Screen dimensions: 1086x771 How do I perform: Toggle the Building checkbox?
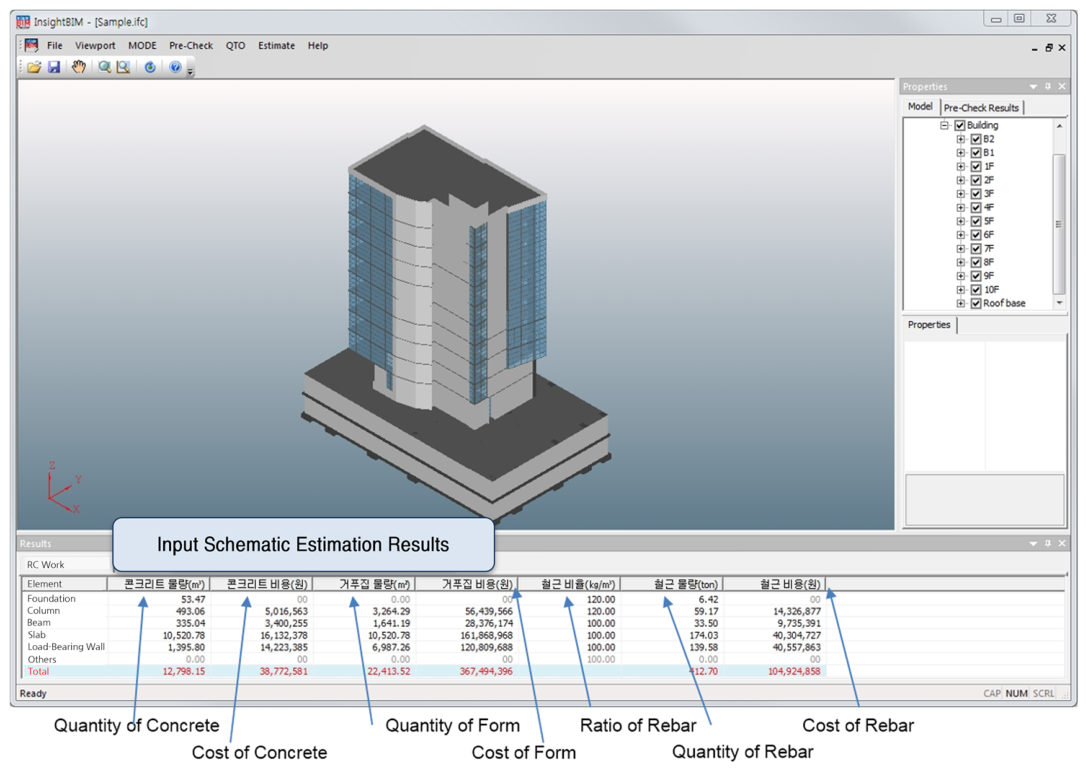[960, 125]
